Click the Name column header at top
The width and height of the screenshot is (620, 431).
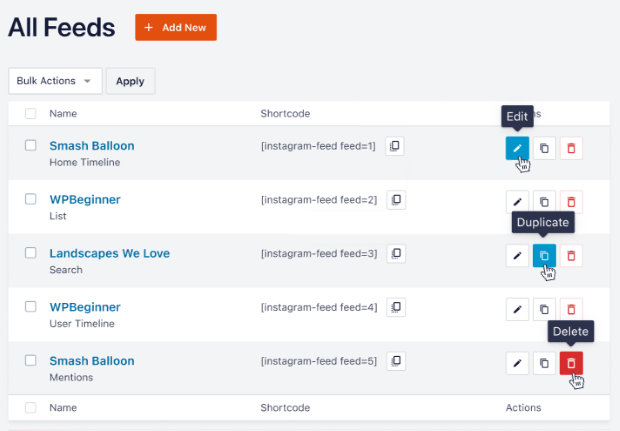[x=63, y=113]
